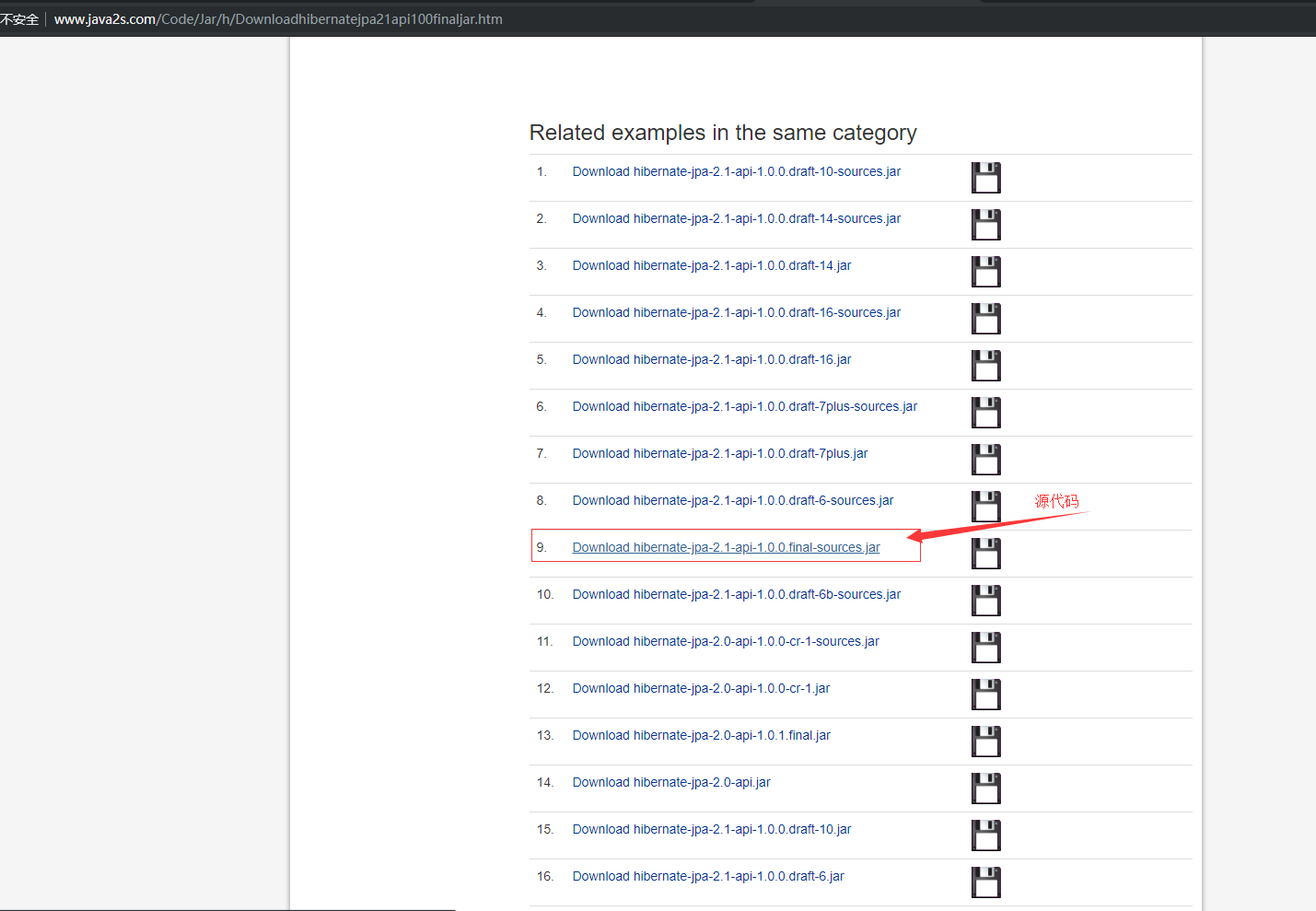Click the Download hibernate-jpa-2.0-api-1.0.0-cr-1-sources.jar link

(x=726, y=641)
